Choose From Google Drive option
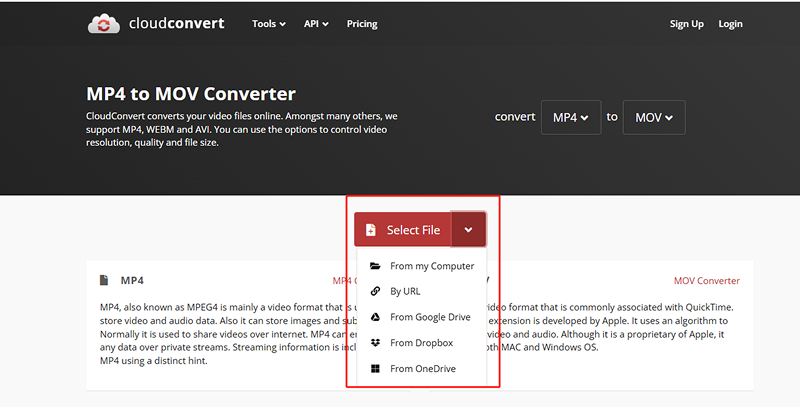Viewport: 800px width, 407px height. (421, 317)
